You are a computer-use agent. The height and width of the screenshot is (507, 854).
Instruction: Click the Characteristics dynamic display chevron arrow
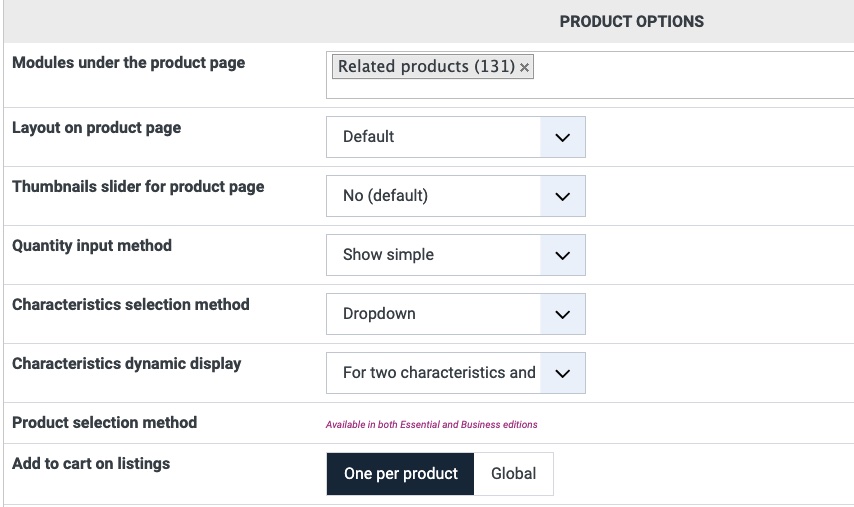tap(562, 373)
